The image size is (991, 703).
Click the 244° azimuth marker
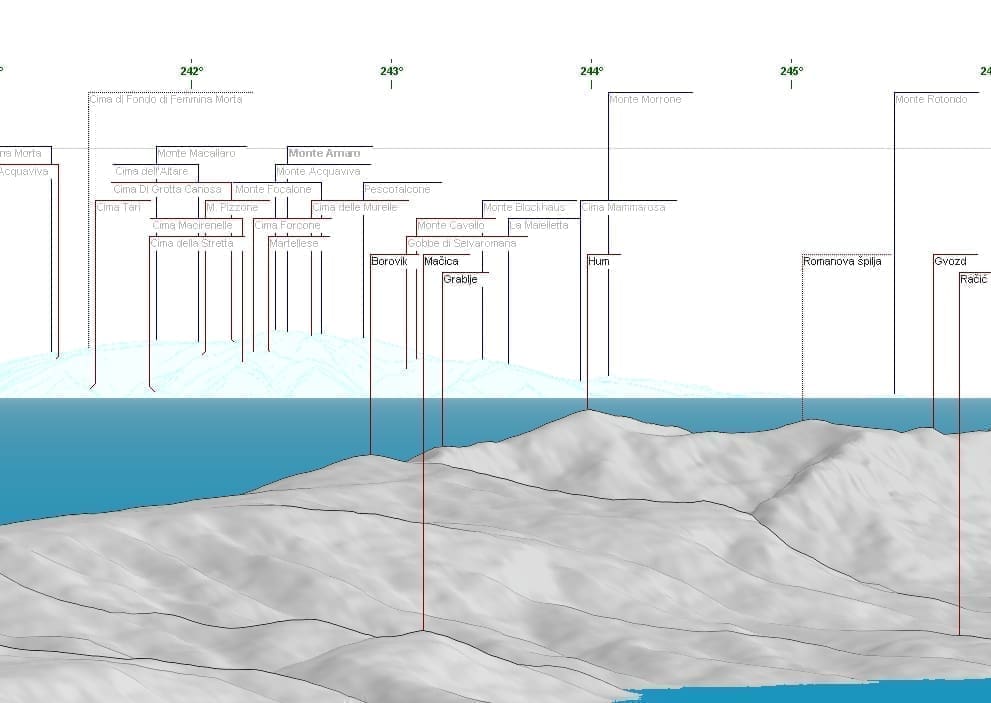(591, 71)
